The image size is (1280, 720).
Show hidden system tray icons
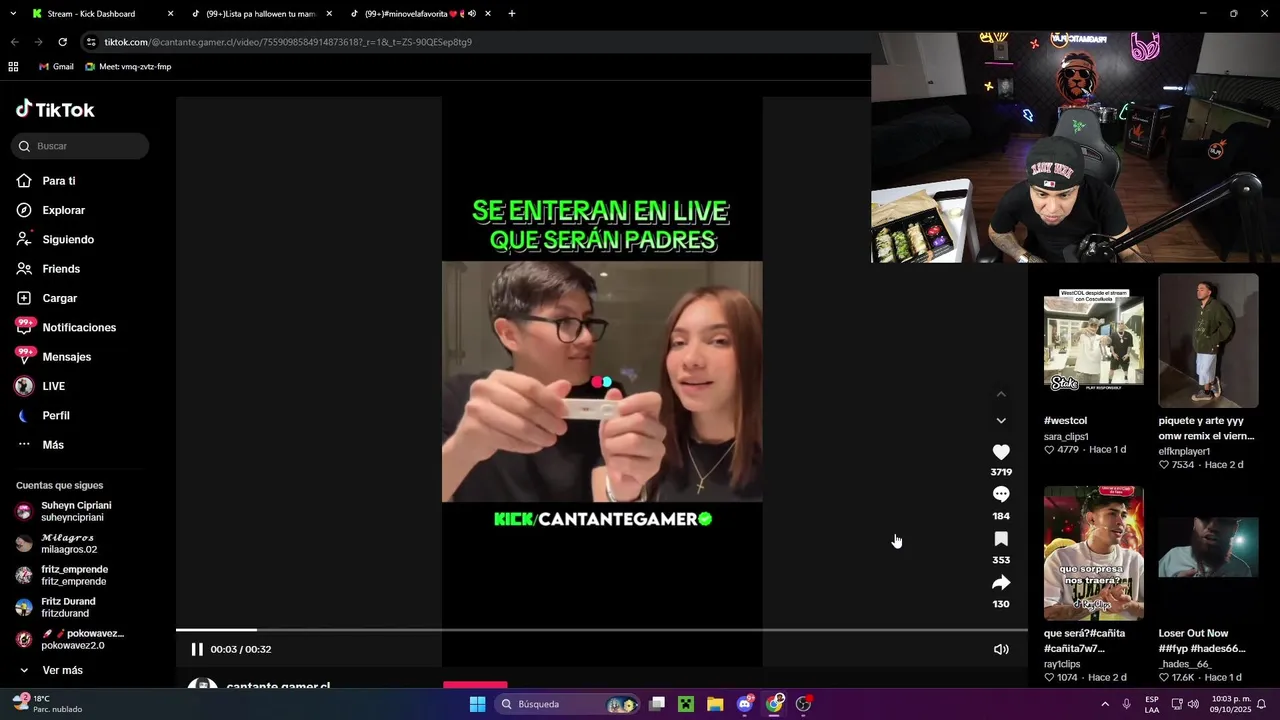(1105, 704)
